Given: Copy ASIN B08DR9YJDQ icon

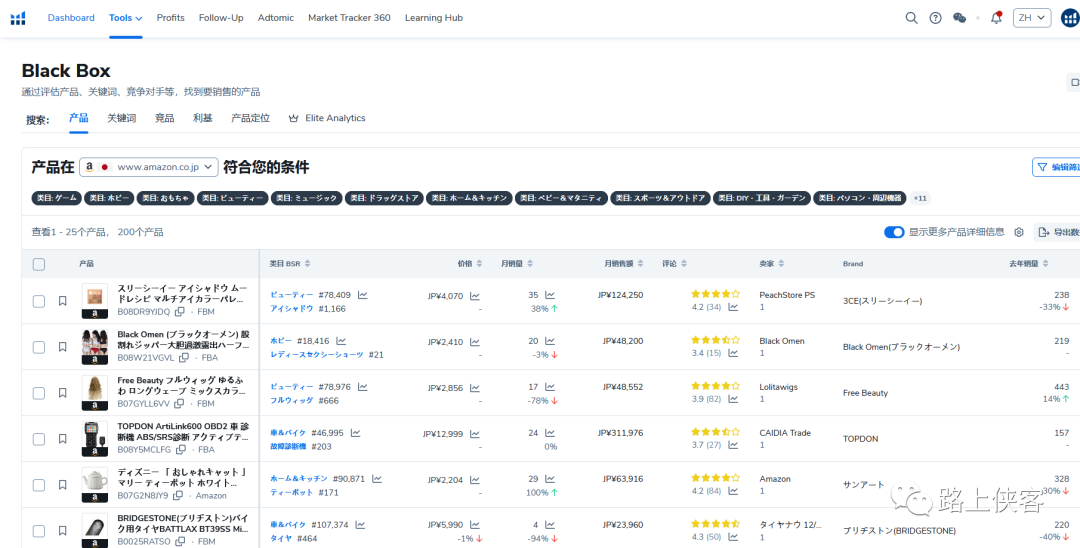Looking at the screenshot, I should point(180,312).
